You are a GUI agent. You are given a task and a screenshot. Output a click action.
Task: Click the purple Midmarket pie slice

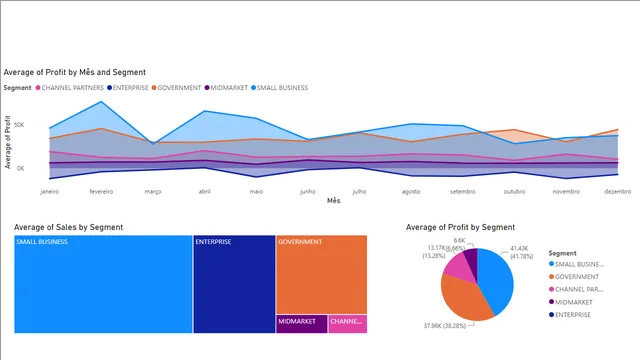472,261
